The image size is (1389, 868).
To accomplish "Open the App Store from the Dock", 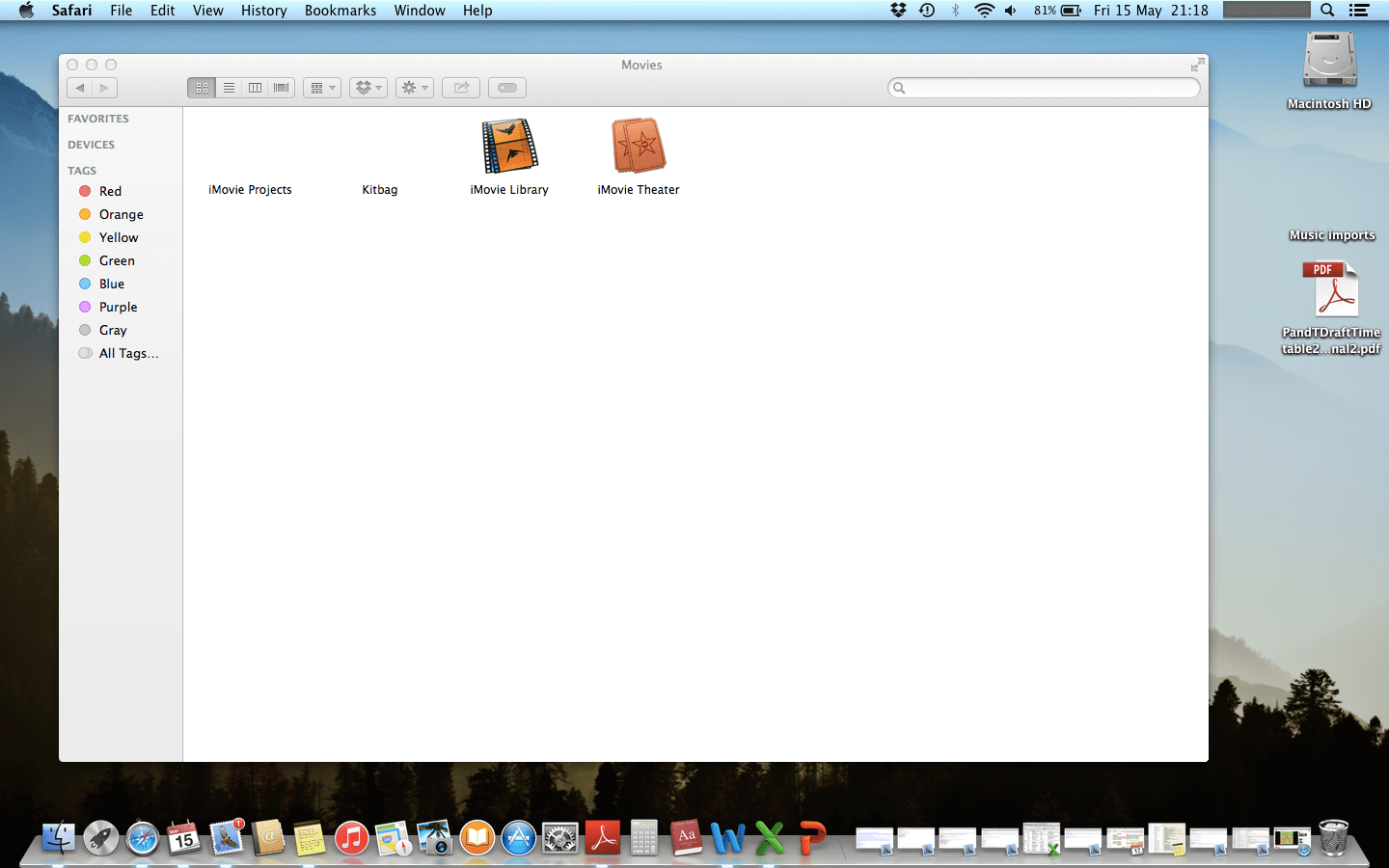I will pos(518,838).
